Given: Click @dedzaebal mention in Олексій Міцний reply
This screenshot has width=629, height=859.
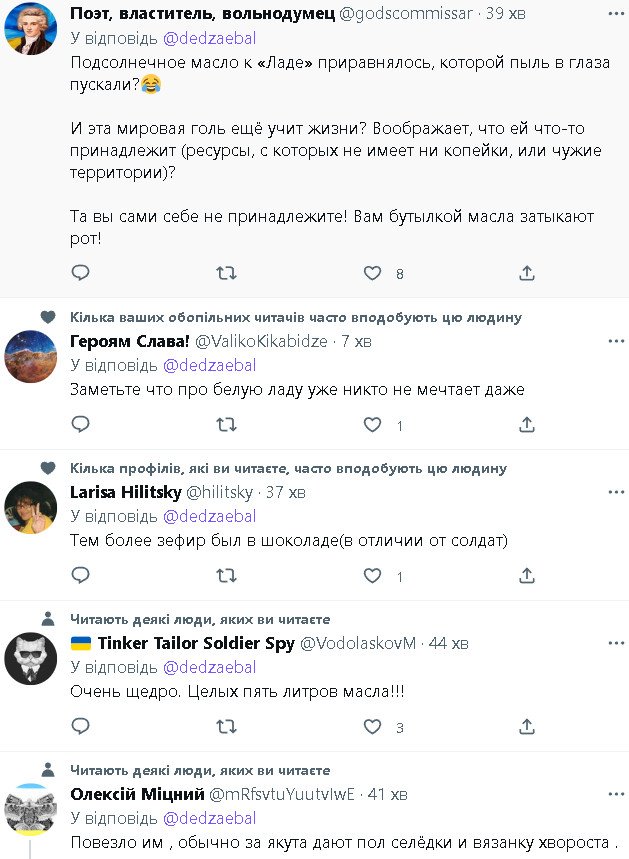Looking at the screenshot, I should [209, 818].
